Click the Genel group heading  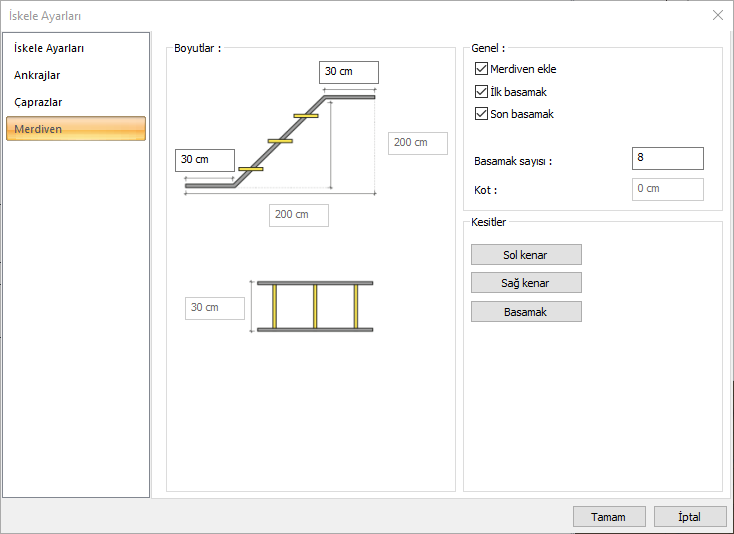pyautogui.click(x=488, y=48)
